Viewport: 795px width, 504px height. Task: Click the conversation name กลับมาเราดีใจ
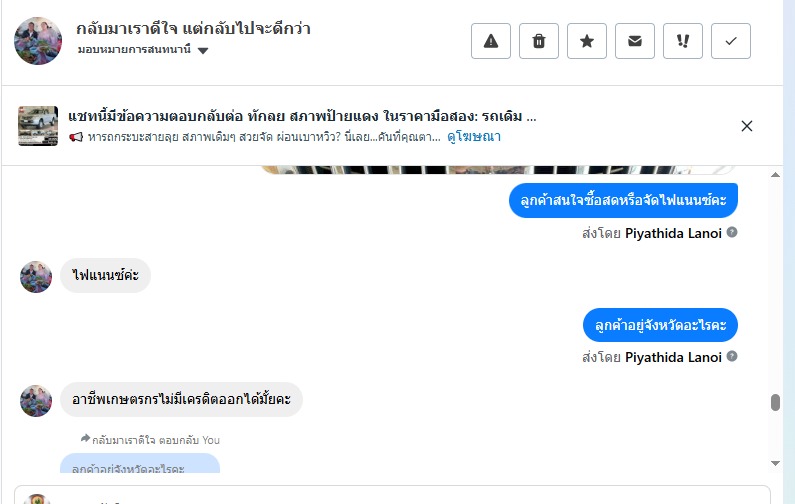click(193, 28)
